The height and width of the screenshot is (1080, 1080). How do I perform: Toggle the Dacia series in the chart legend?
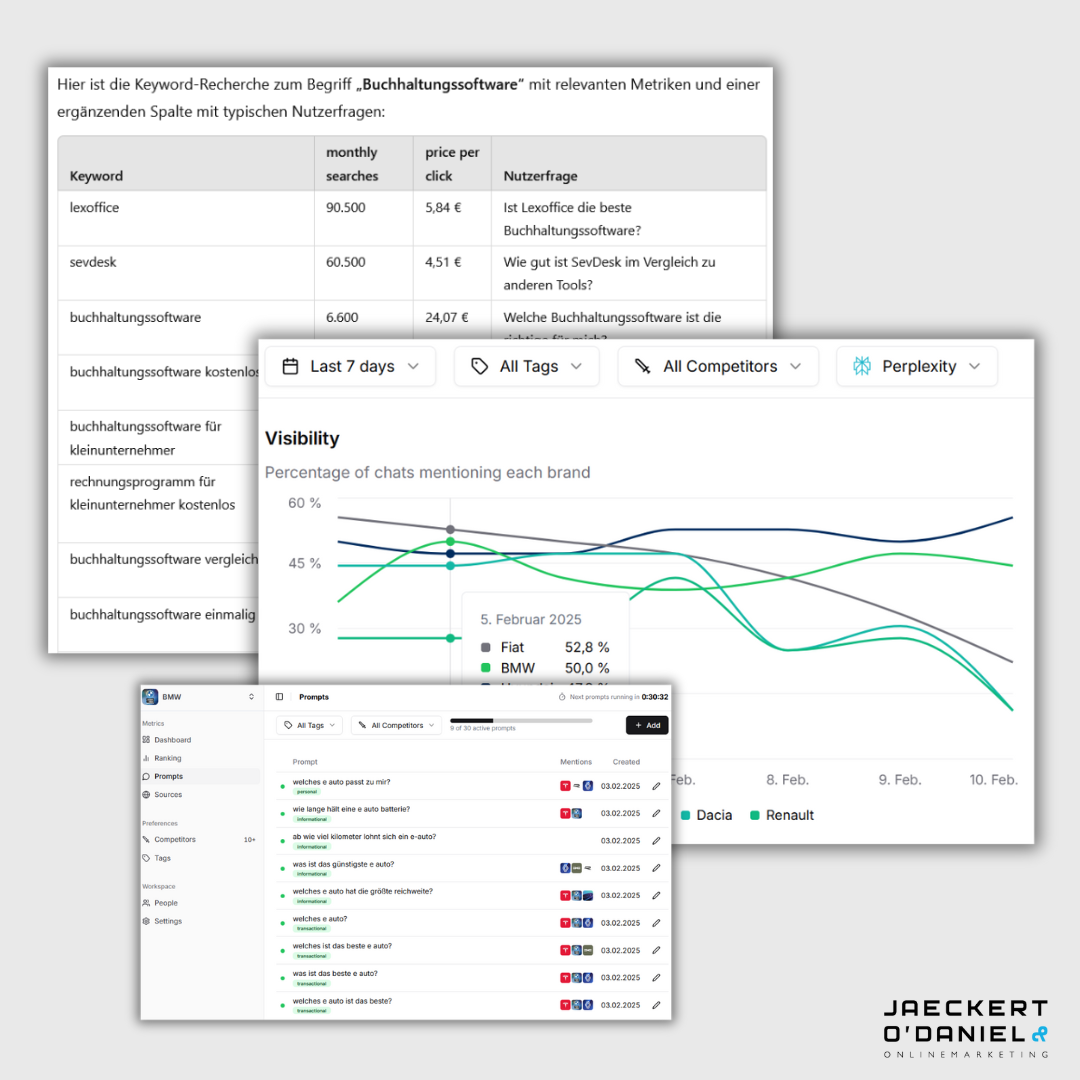(706, 816)
